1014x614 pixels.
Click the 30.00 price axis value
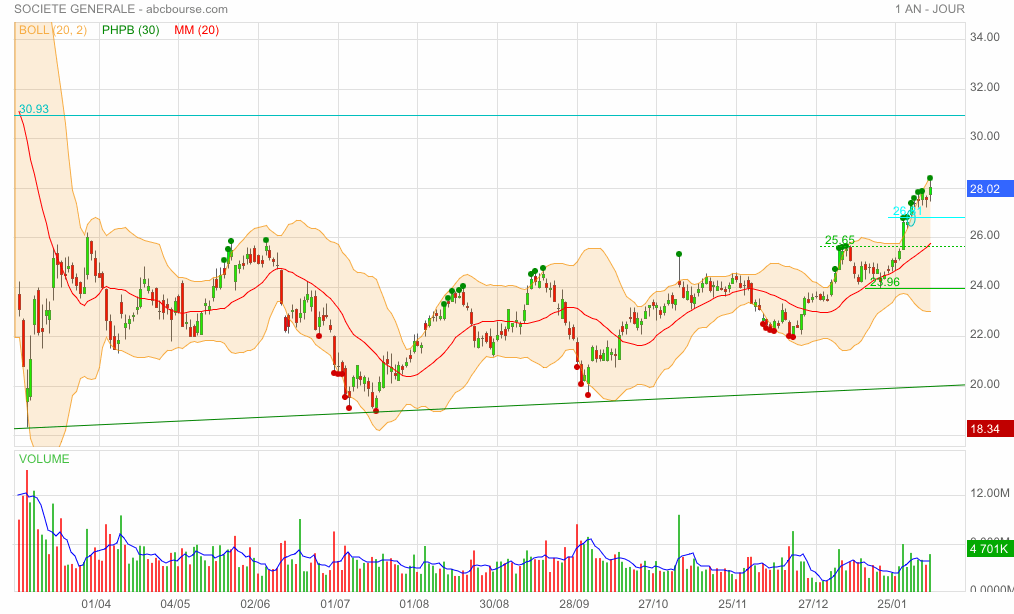985,136
